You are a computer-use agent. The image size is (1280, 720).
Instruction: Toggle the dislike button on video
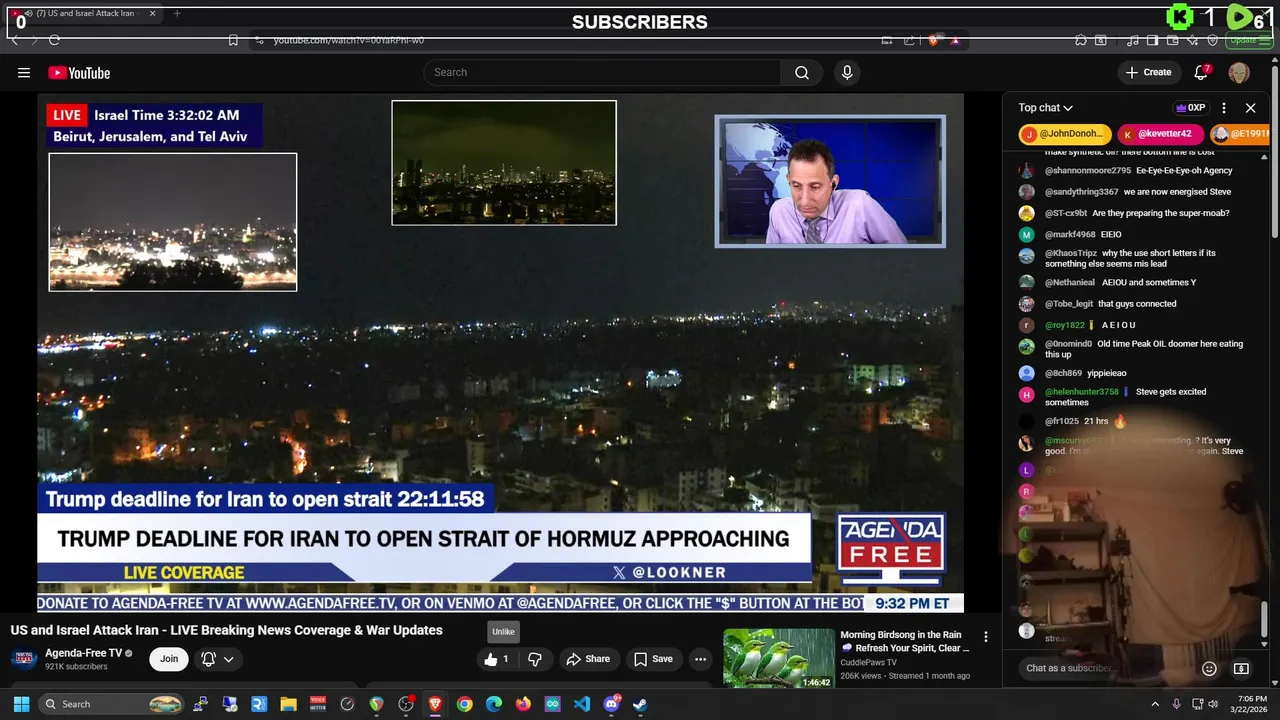(535, 659)
